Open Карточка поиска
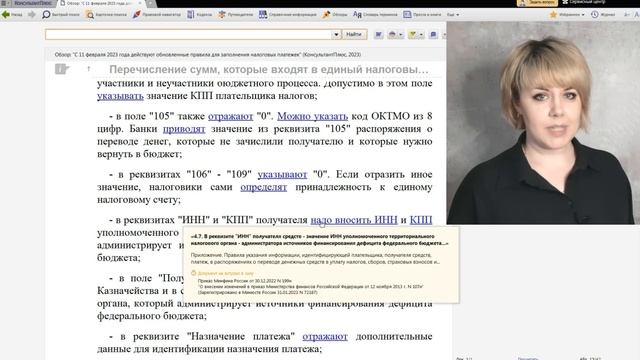 pyautogui.click(x=107, y=14)
